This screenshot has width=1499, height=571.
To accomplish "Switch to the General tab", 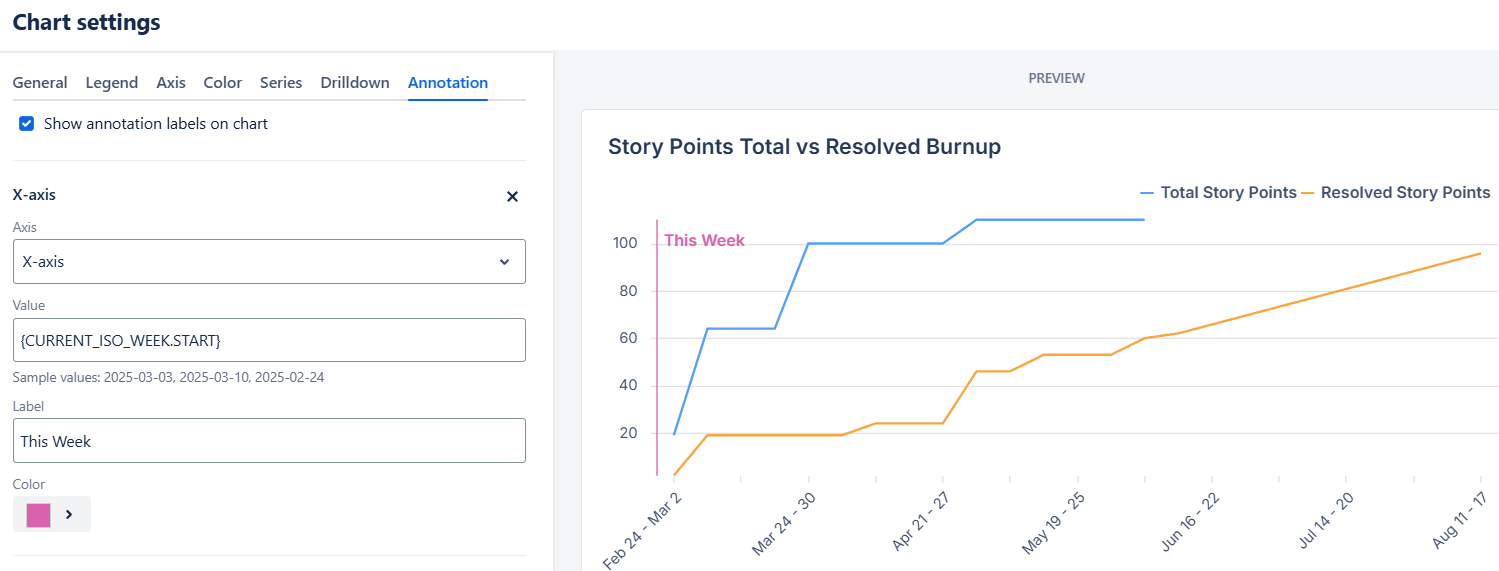I will 40,83.
